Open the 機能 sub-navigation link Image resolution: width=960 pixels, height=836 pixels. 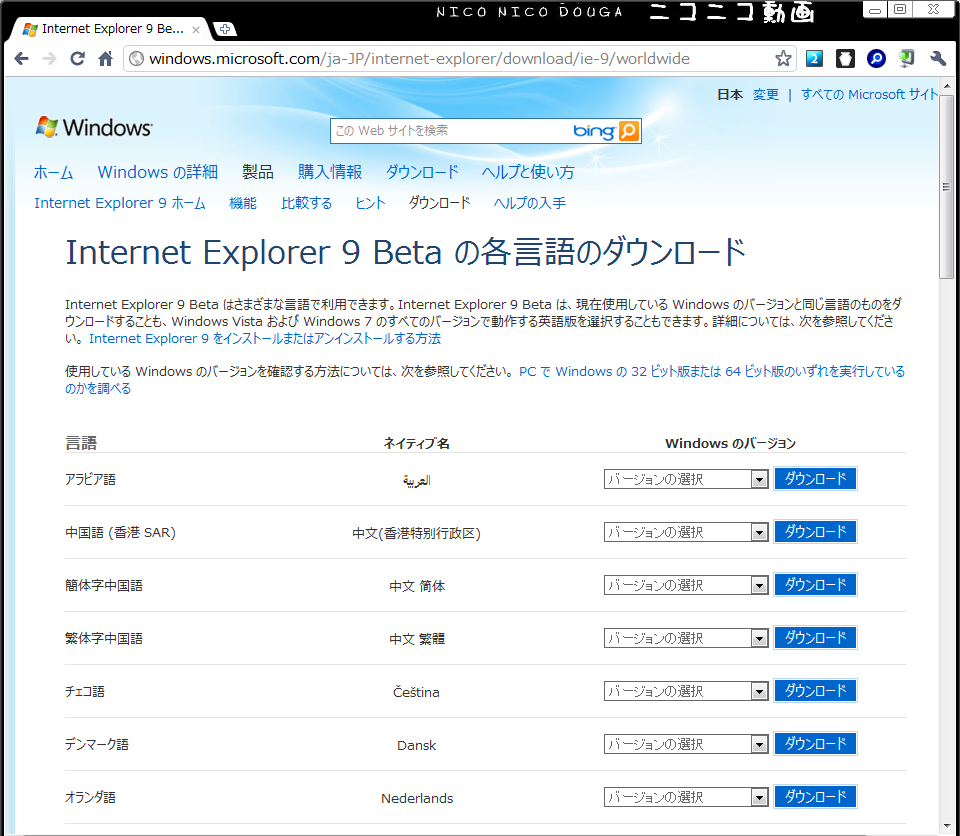click(x=242, y=203)
